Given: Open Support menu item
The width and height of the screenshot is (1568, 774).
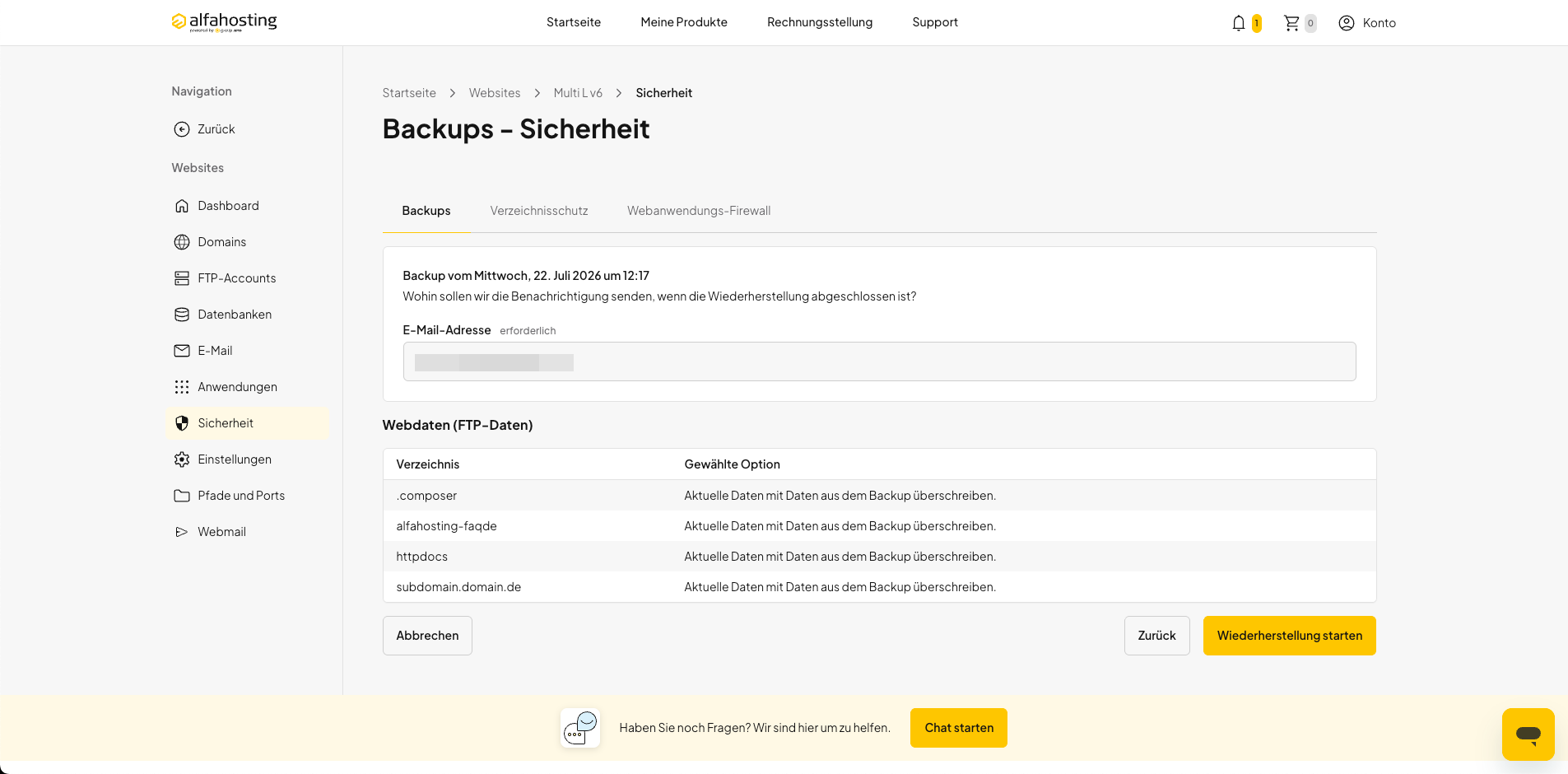Looking at the screenshot, I should [x=935, y=22].
